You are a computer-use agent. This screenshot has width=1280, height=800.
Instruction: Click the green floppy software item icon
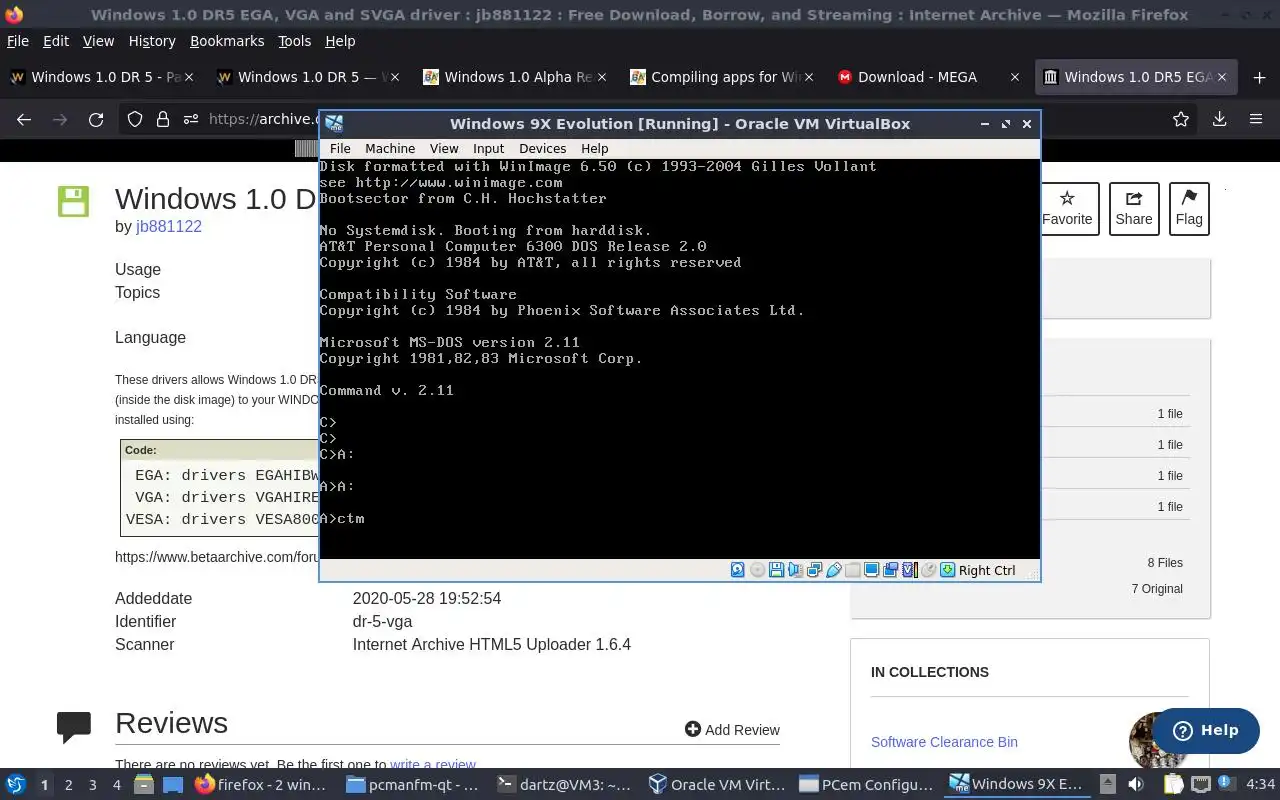click(x=73, y=201)
